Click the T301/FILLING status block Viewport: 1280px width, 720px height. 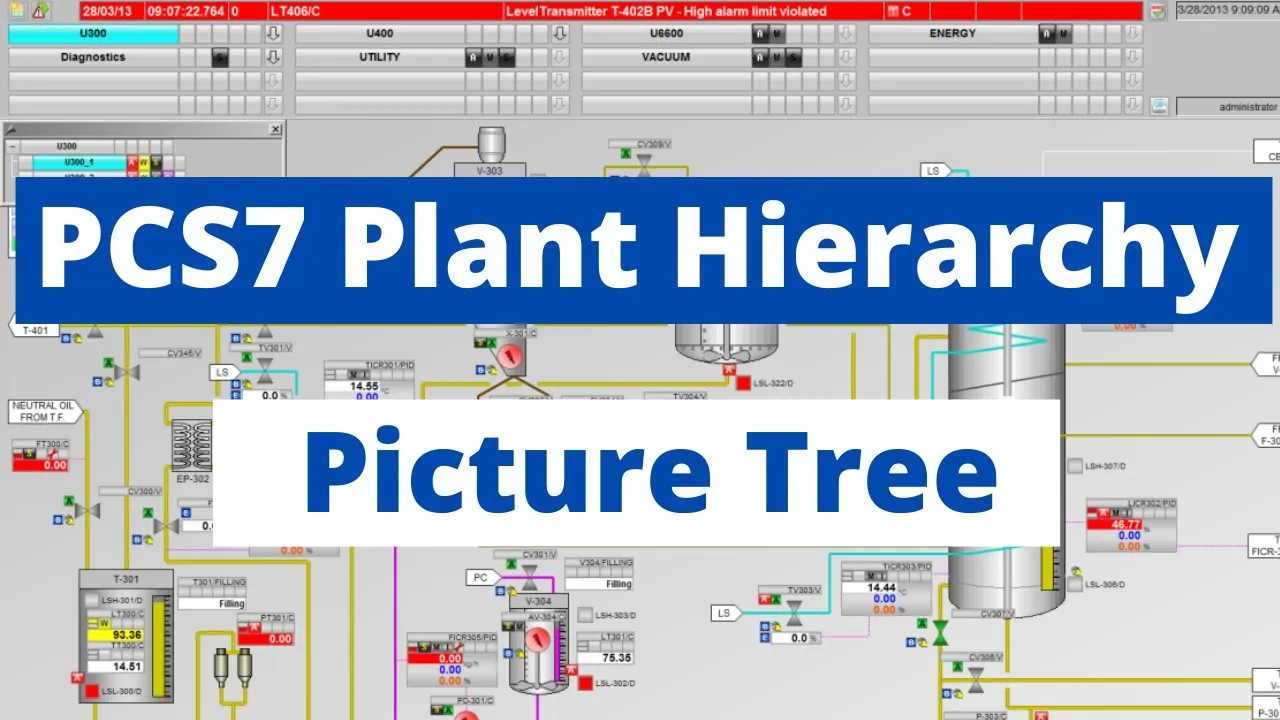point(213,593)
